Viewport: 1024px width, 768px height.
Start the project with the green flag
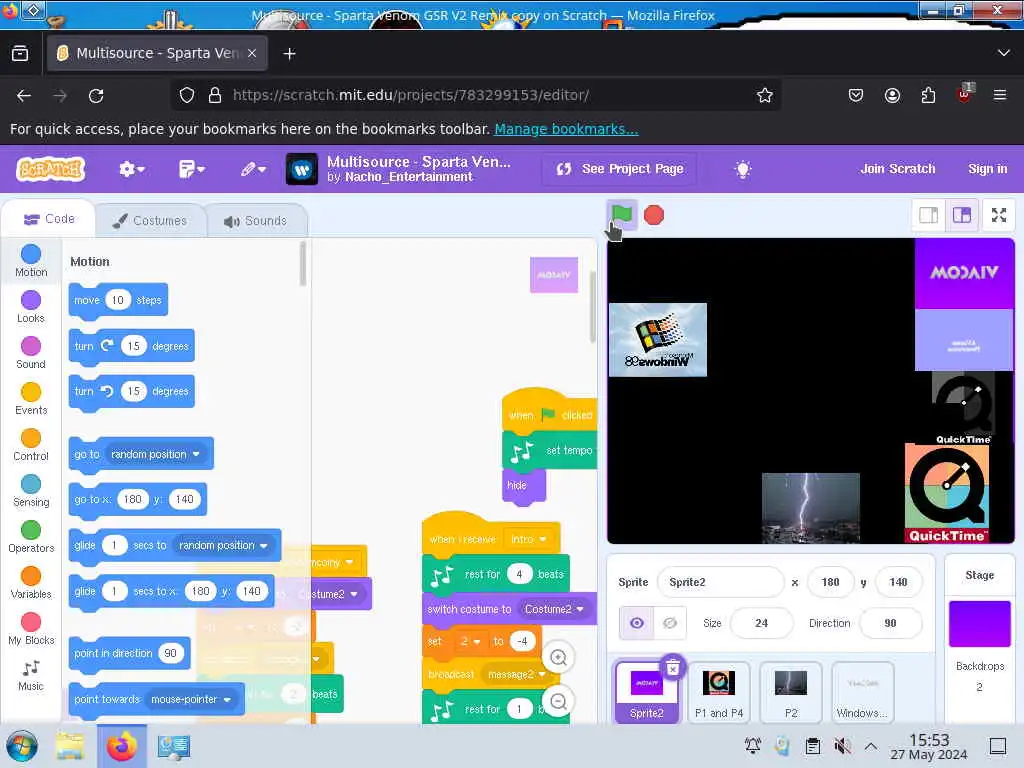point(621,214)
